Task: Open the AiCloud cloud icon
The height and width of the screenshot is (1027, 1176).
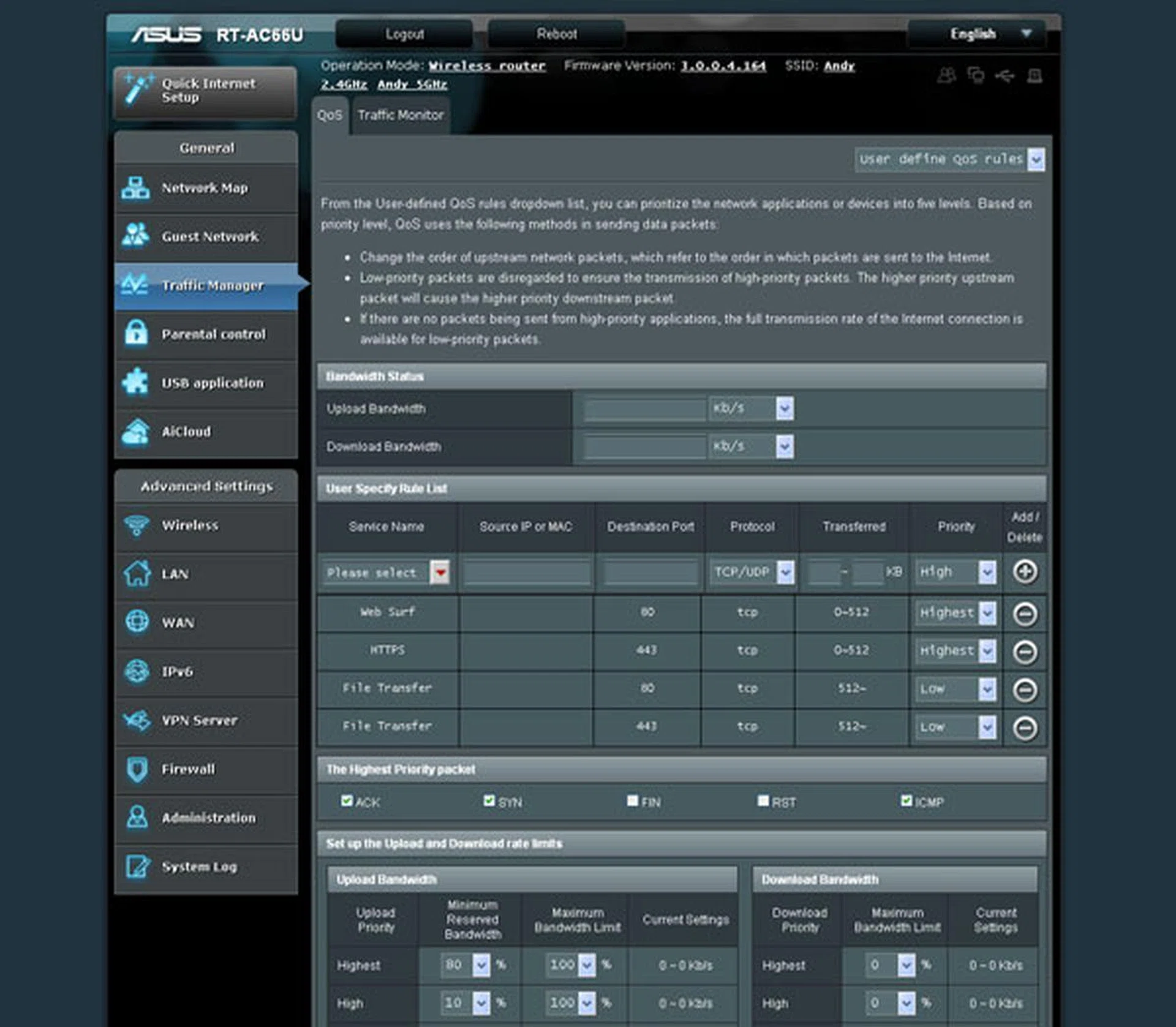Action: [x=135, y=431]
